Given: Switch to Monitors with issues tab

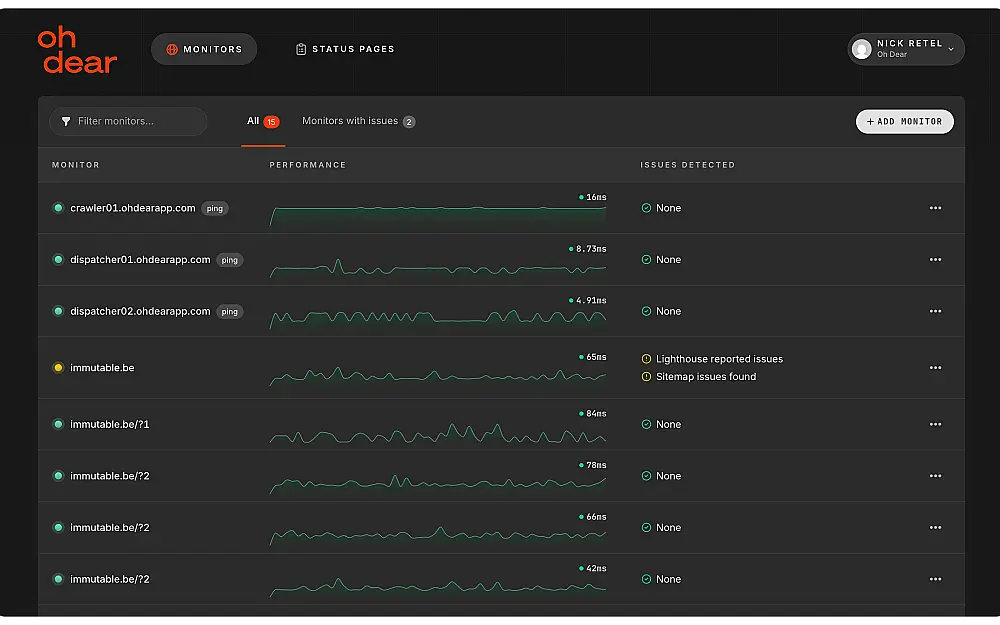Looking at the screenshot, I should tap(358, 121).
